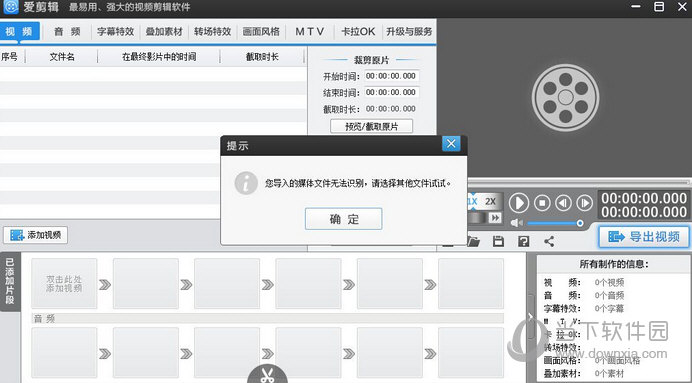Open help via the question mark icon
The height and width of the screenshot is (383, 692).
pos(523,241)
